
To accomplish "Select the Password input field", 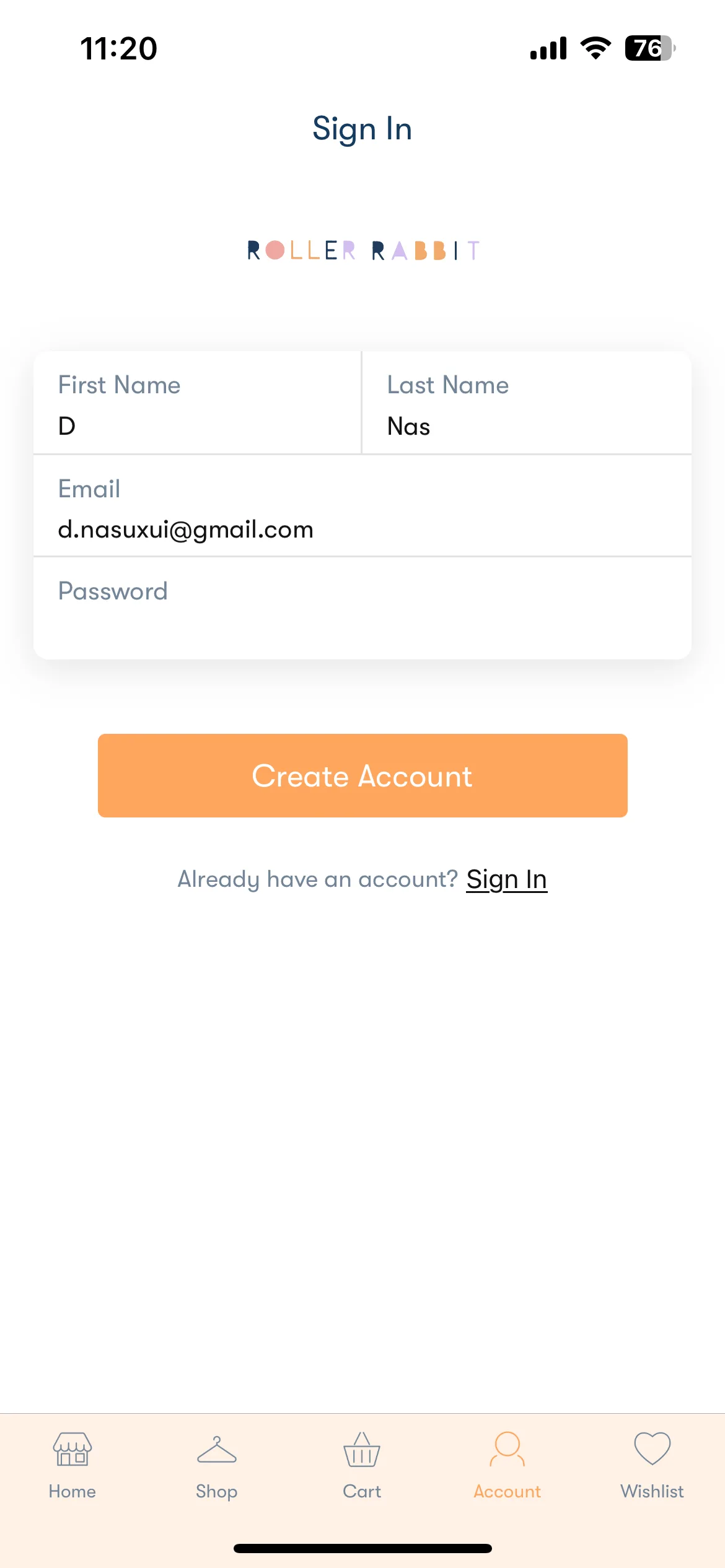I will pyautogui.click(x=362, y=608).
